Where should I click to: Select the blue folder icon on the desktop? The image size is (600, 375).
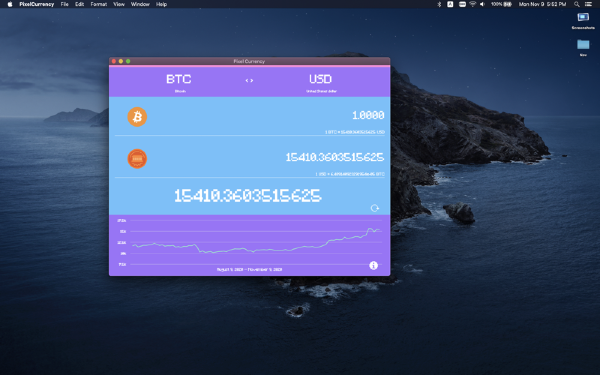(583, 44)
